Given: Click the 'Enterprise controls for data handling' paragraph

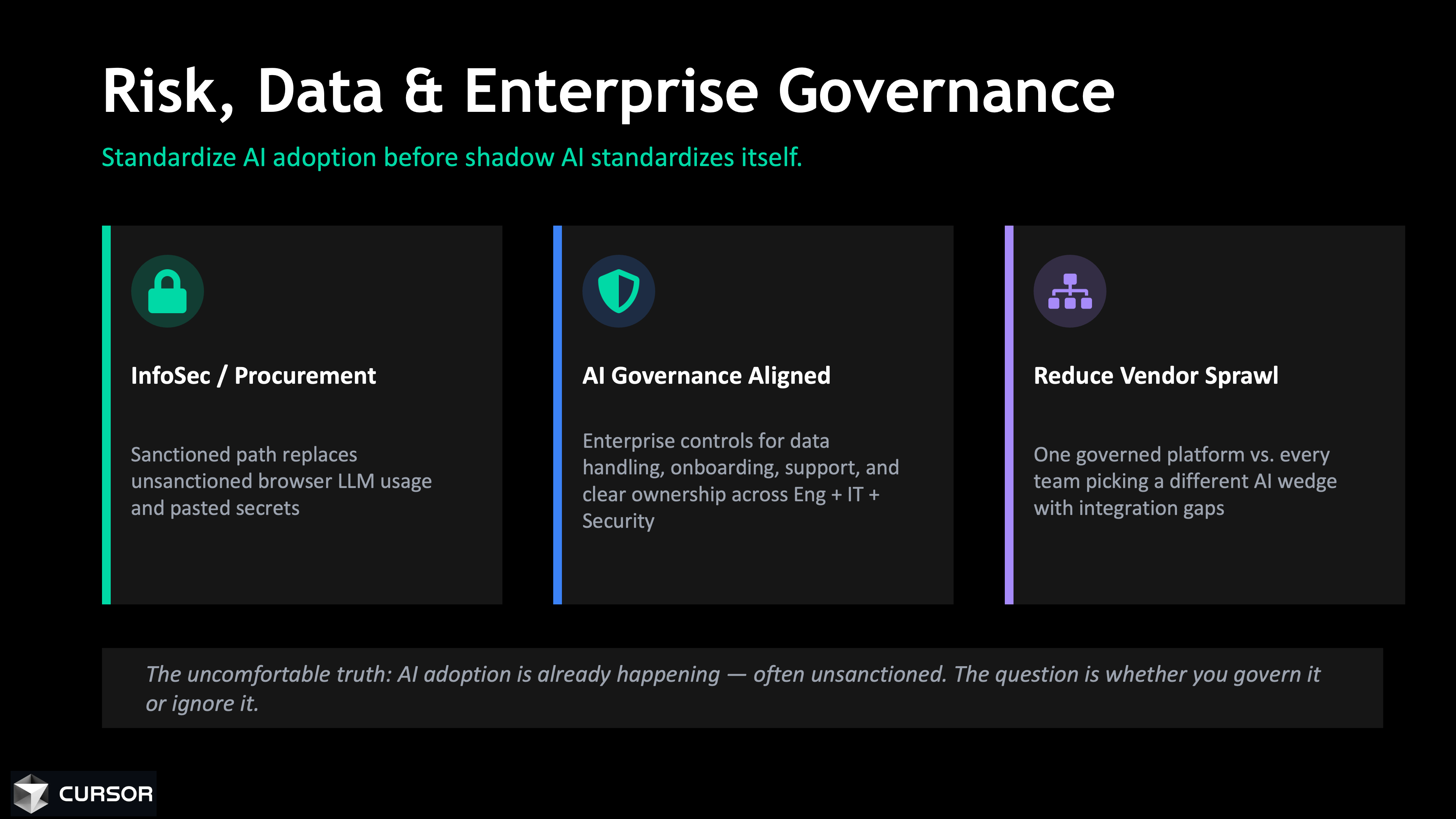Looking at the screenshot, I should click(740, 481).
